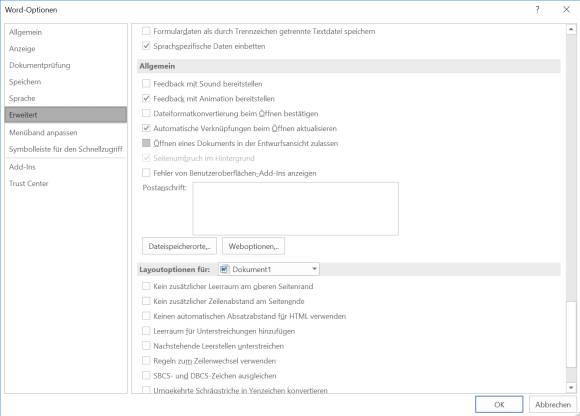Toggle Dateiformatkonvertierung beim Öffnen bestätigen
Screen dimensions: 580x416
(x=146, y=113)
